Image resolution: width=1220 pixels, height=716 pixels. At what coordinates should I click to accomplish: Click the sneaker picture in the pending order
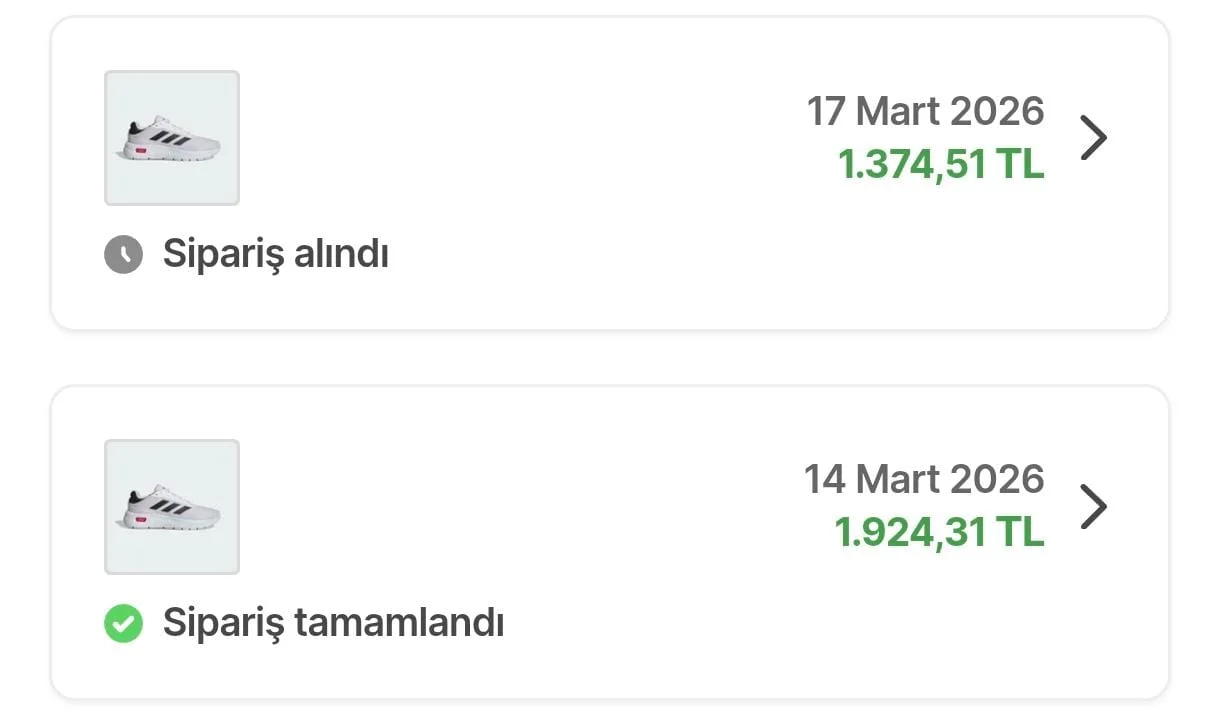pyautogui.click(x=172, y=140)
